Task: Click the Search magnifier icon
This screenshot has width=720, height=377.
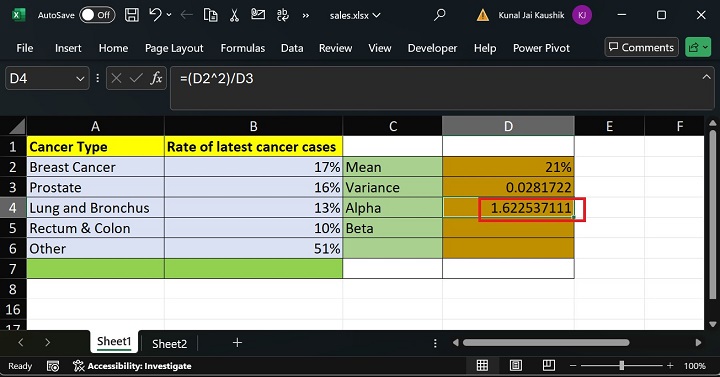Action: point(439,15)
